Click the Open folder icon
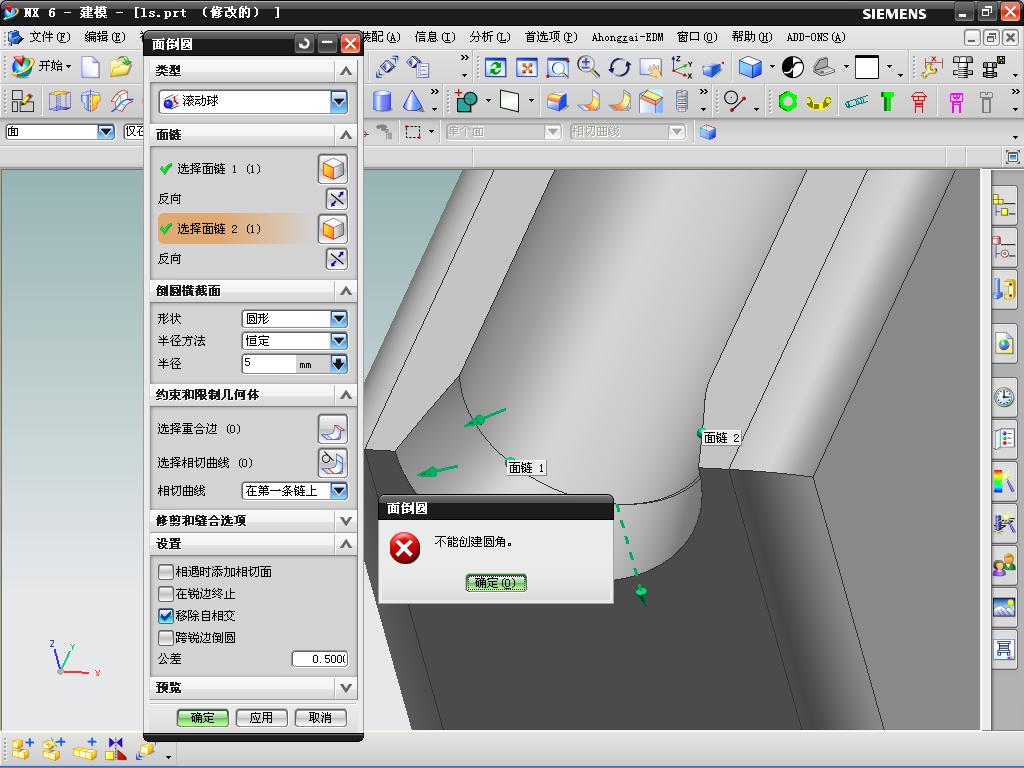 [120, 67]
